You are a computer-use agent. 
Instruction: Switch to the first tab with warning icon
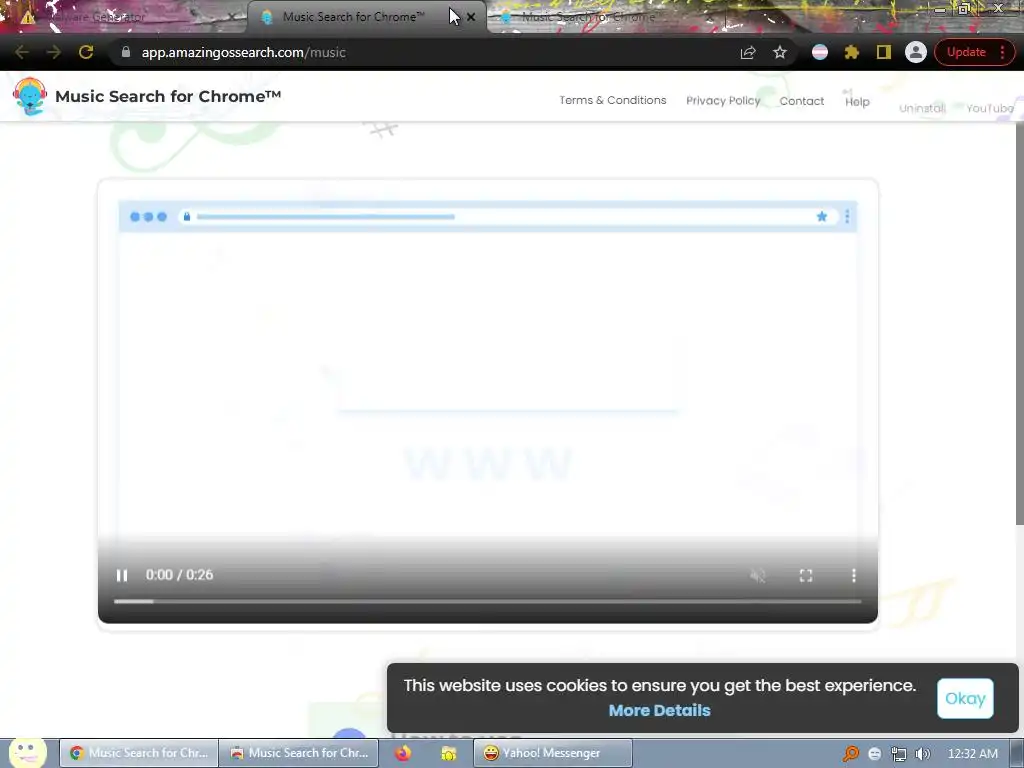pyautogui.click(x=124, y=17)
